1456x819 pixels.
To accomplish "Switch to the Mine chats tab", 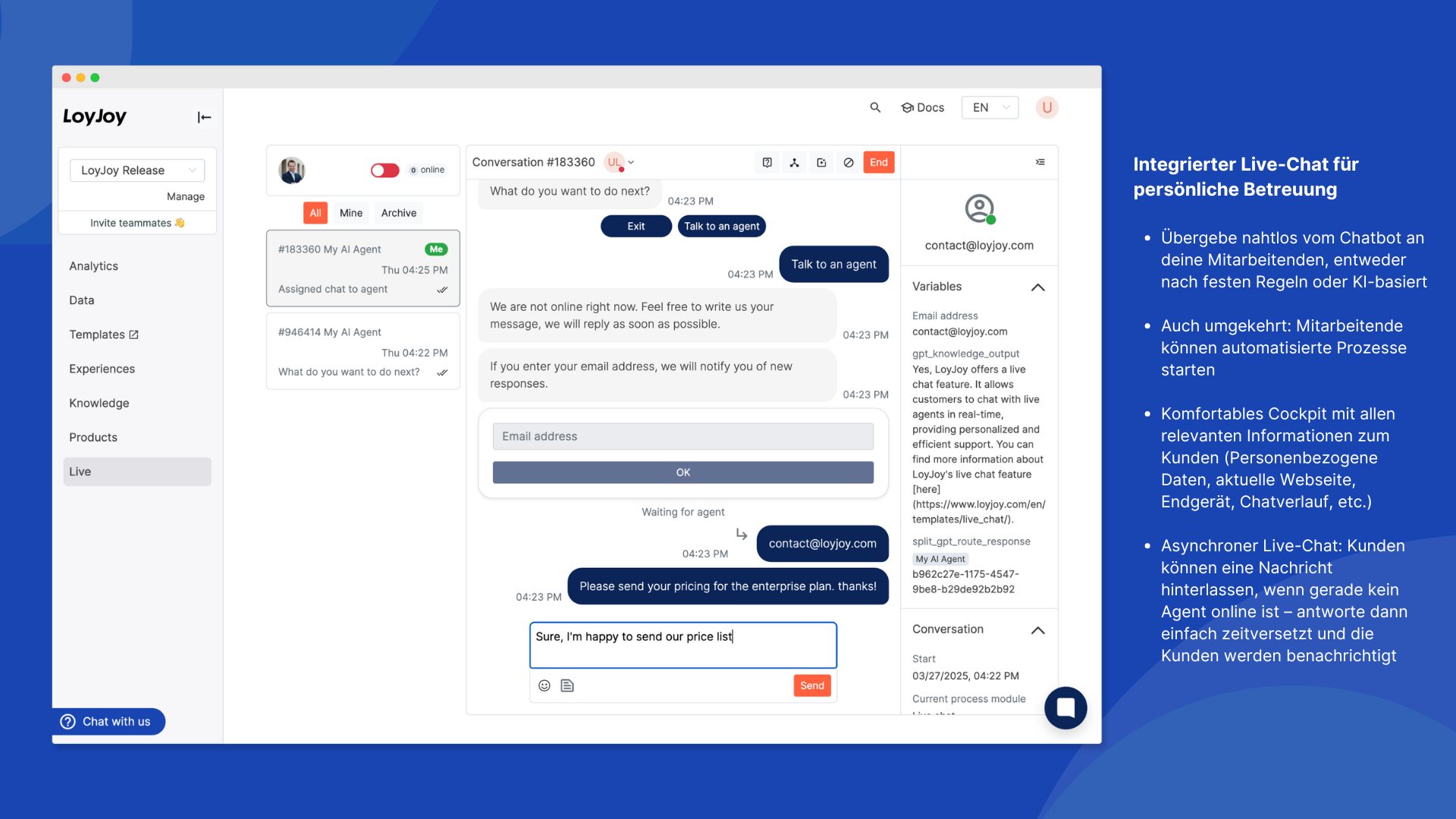I will click(x=350, y=213).
